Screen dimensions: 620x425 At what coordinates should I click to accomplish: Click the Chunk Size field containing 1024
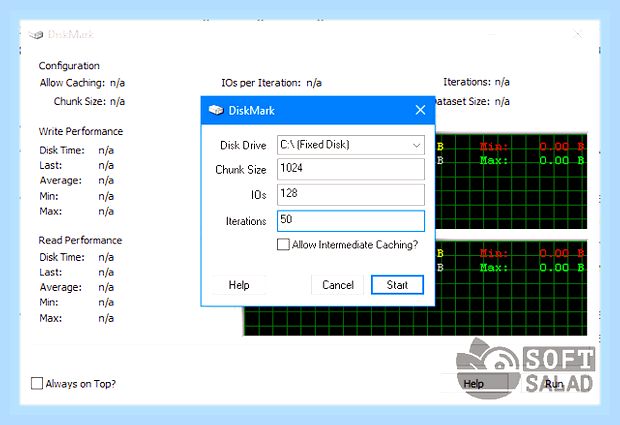coord(351,169)
